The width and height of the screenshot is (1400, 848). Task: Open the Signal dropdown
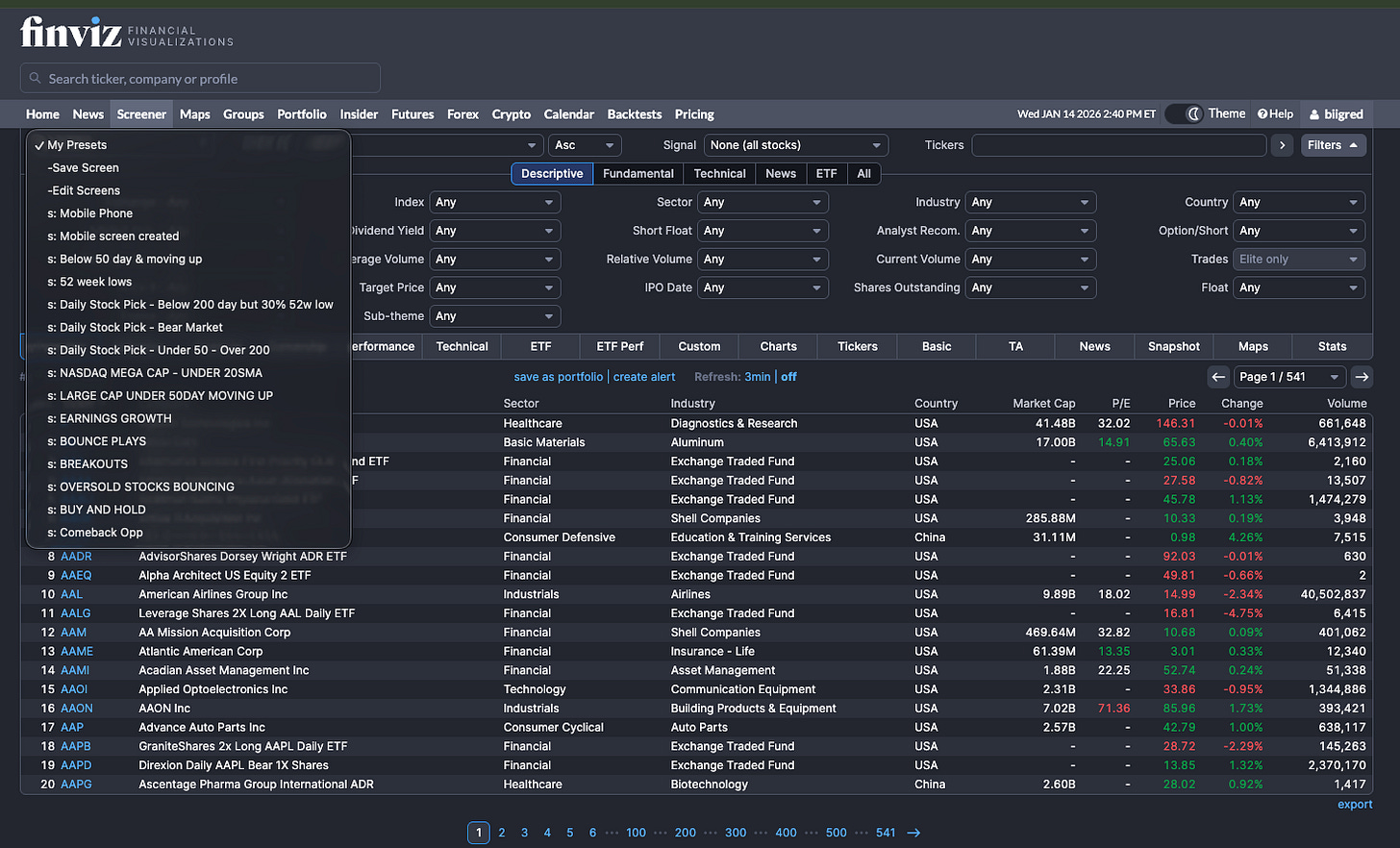click(795, 144)
